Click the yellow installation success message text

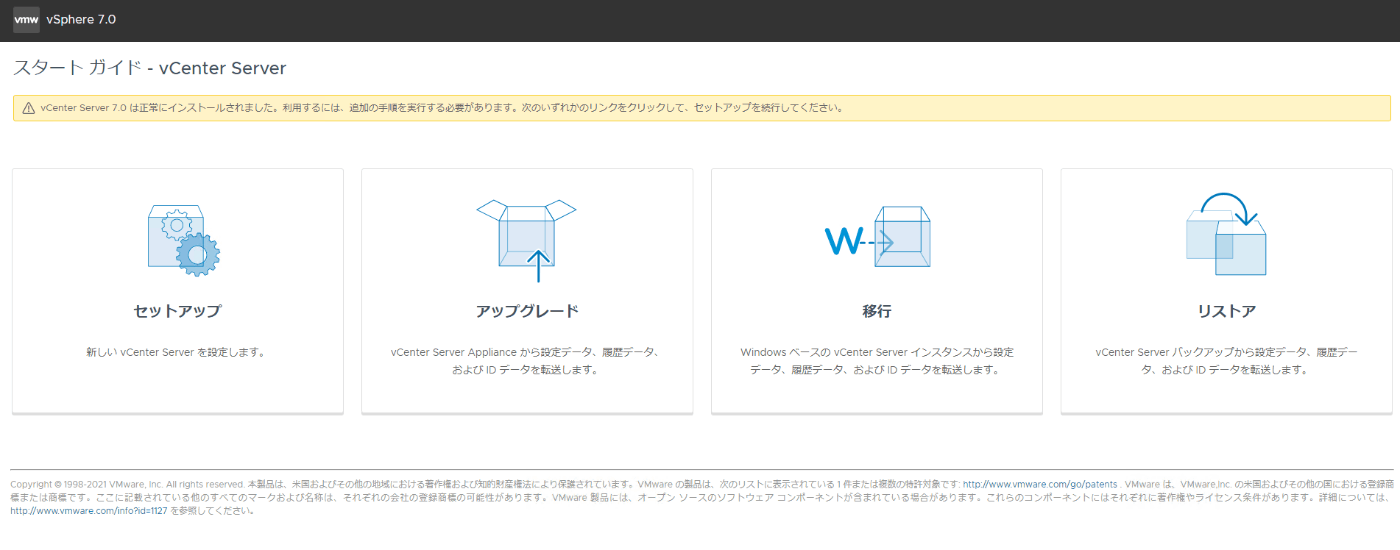click(442, 108)
